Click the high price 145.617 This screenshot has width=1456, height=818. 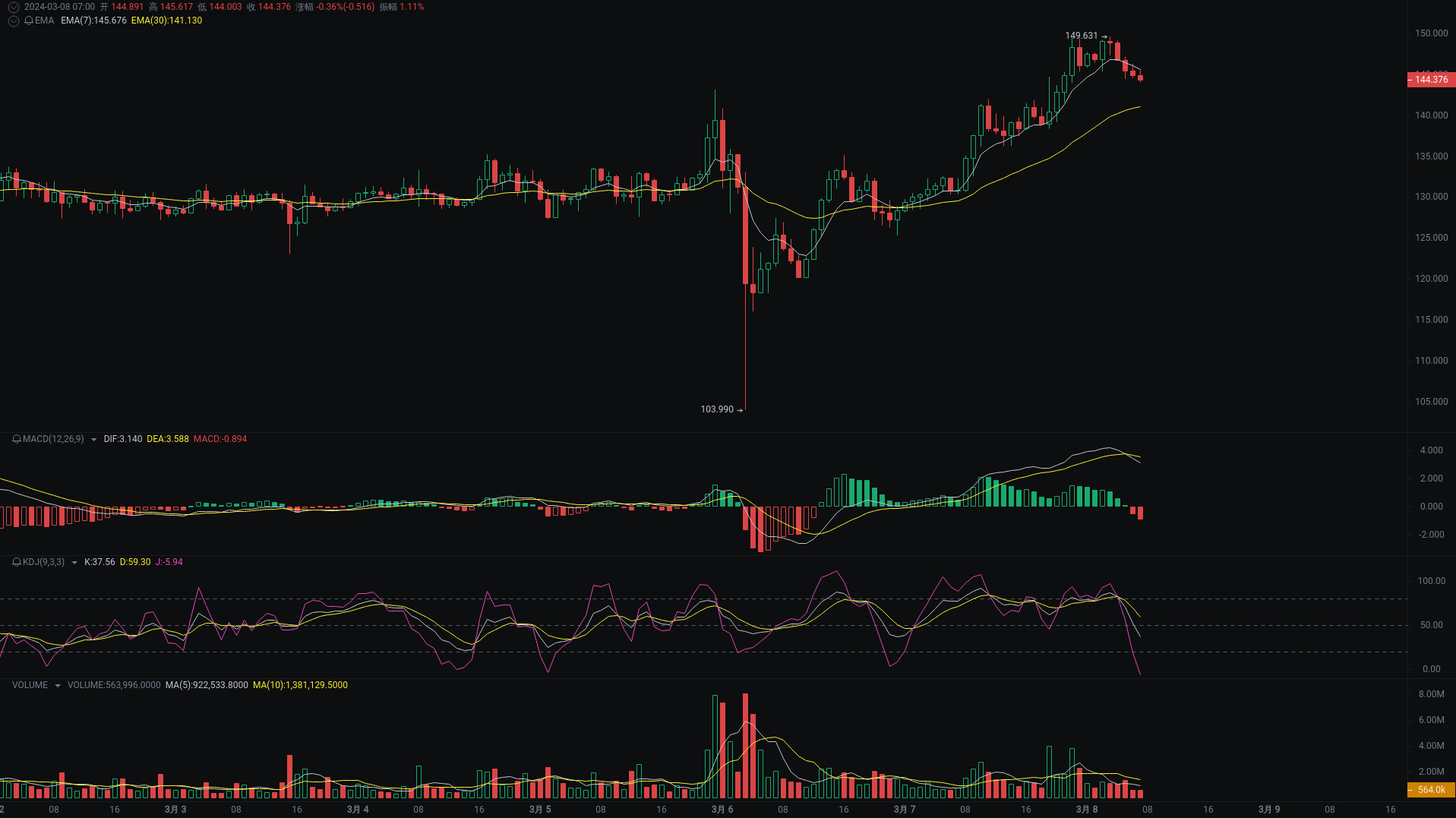(176, 7)
